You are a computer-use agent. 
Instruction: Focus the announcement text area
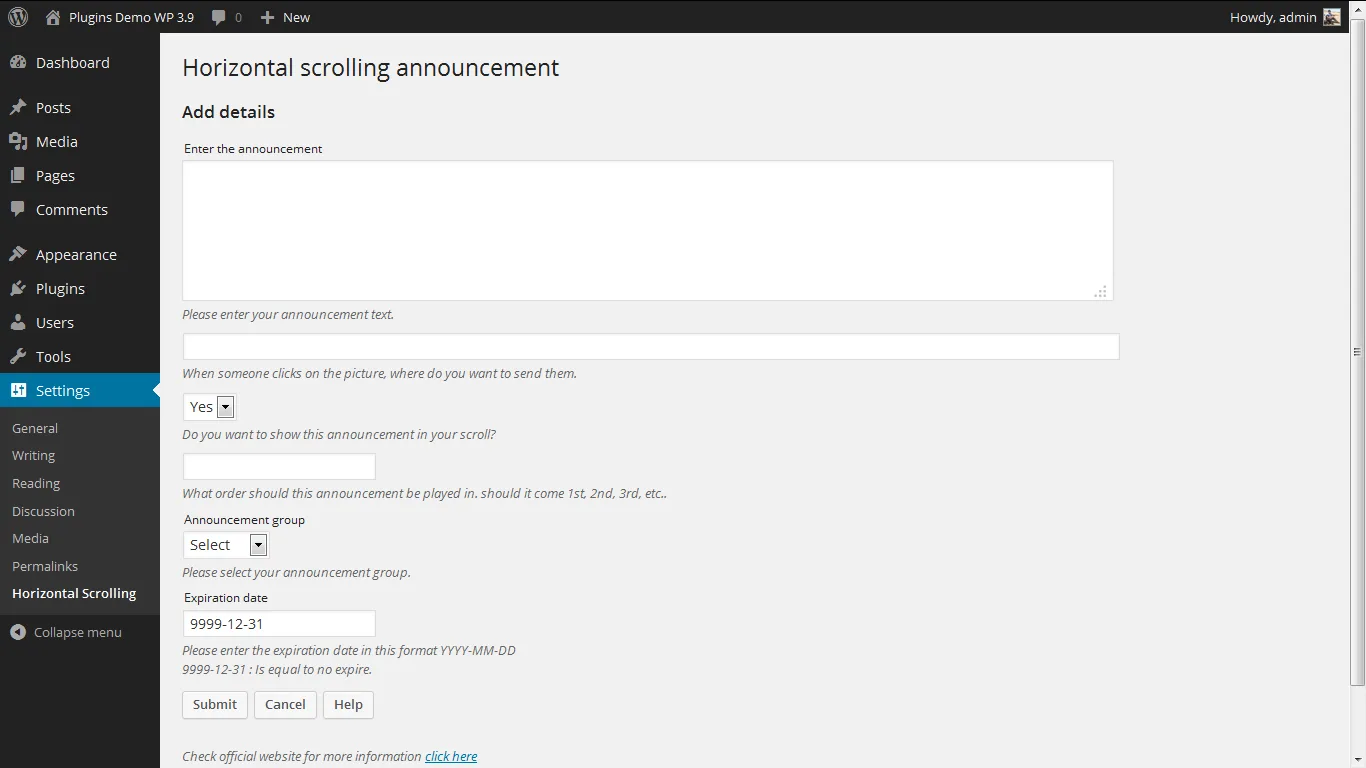pos(648,230)
